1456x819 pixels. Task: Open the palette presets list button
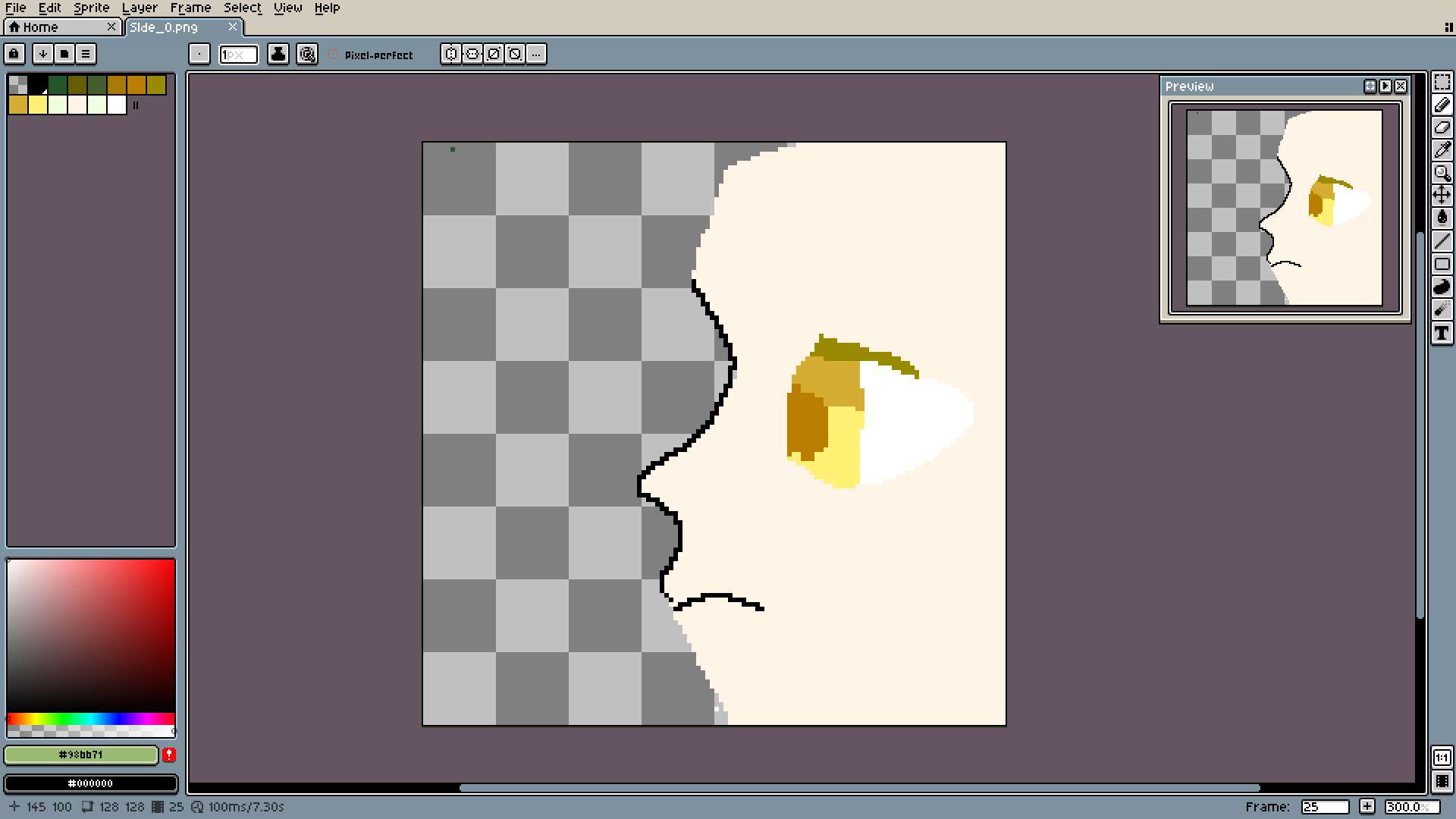click(64, 54)
